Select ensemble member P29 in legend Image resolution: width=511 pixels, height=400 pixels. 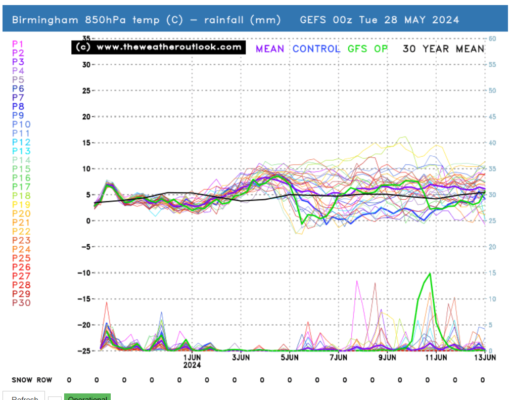click(x=21, y=294)
